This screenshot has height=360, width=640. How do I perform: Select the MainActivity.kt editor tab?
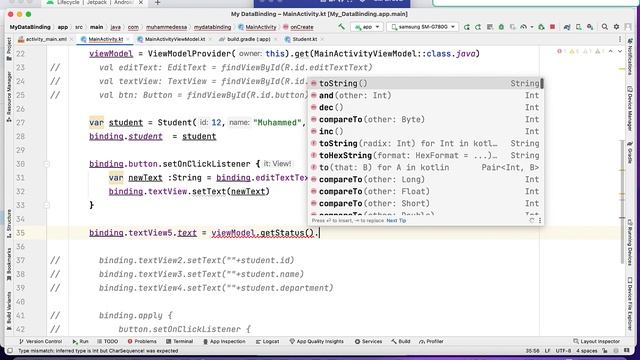pyautogui.click(x=105, y=39)
